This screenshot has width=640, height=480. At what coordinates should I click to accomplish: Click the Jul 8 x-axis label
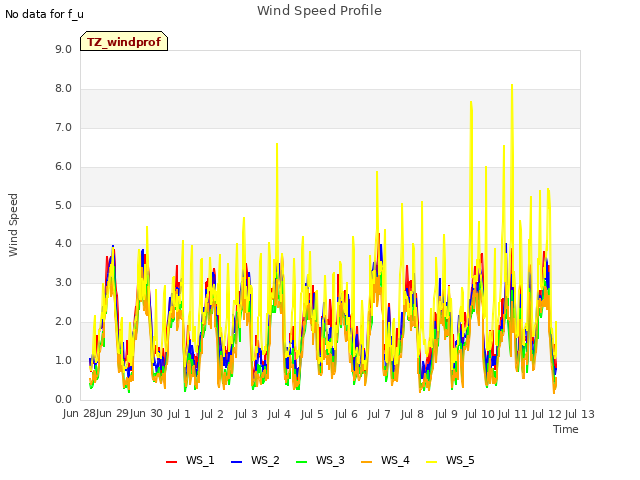click(x=412, y=414)
